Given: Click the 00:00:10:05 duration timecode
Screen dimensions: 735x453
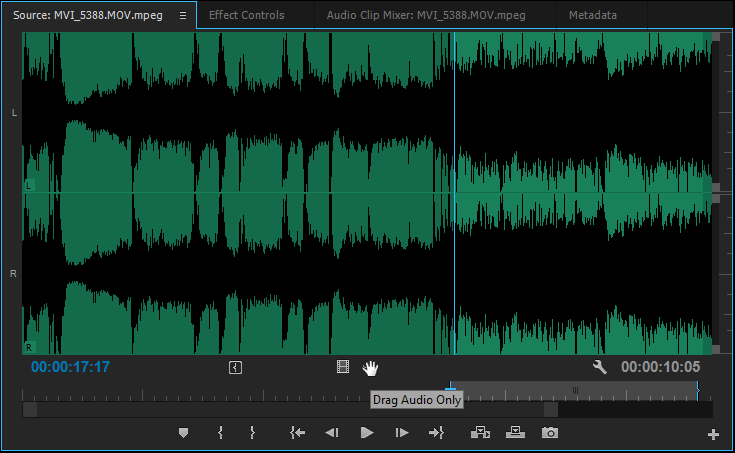Looking at the screenshot, I should 660,367.
